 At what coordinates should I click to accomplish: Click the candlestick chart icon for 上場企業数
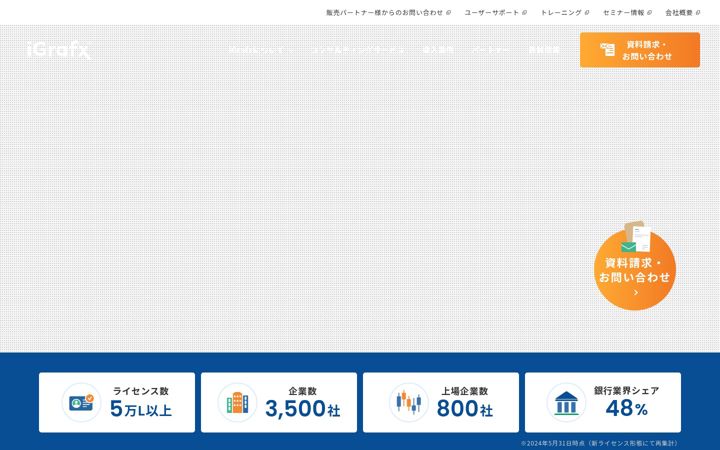[x=409, y=403]
